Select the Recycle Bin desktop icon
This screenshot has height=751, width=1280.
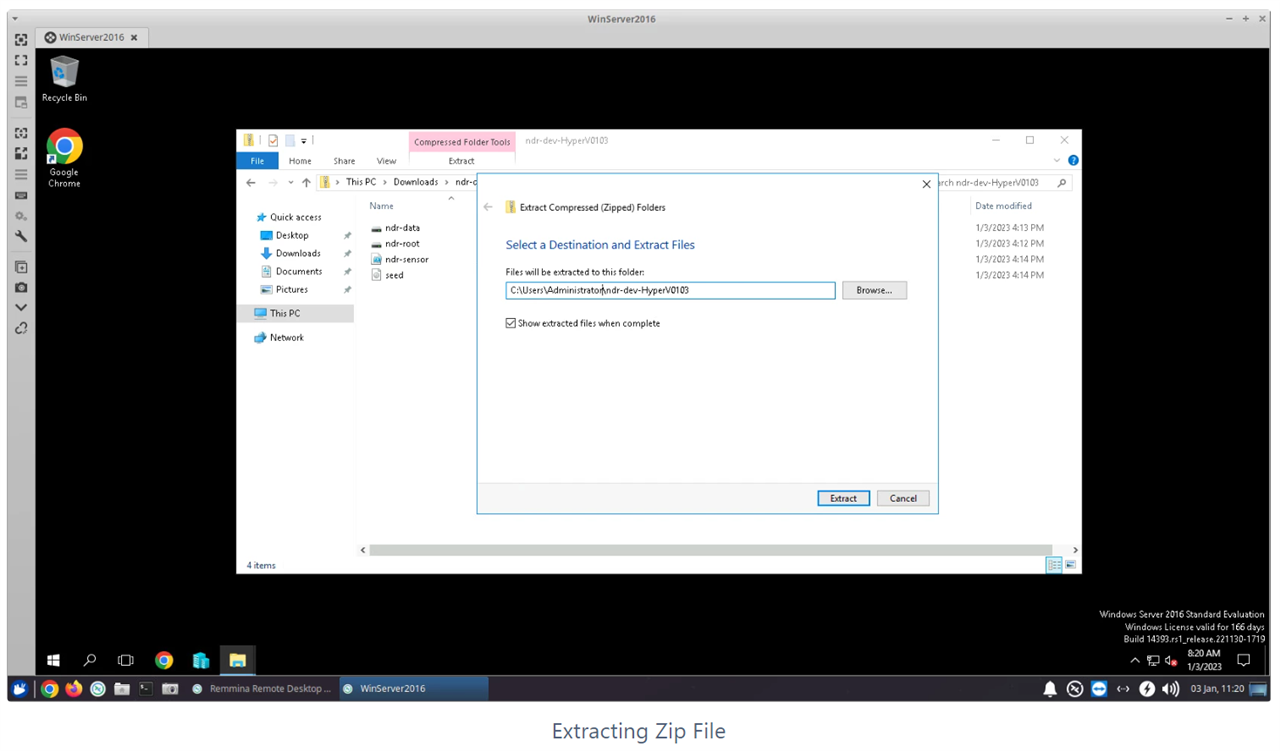pos(64,79)
